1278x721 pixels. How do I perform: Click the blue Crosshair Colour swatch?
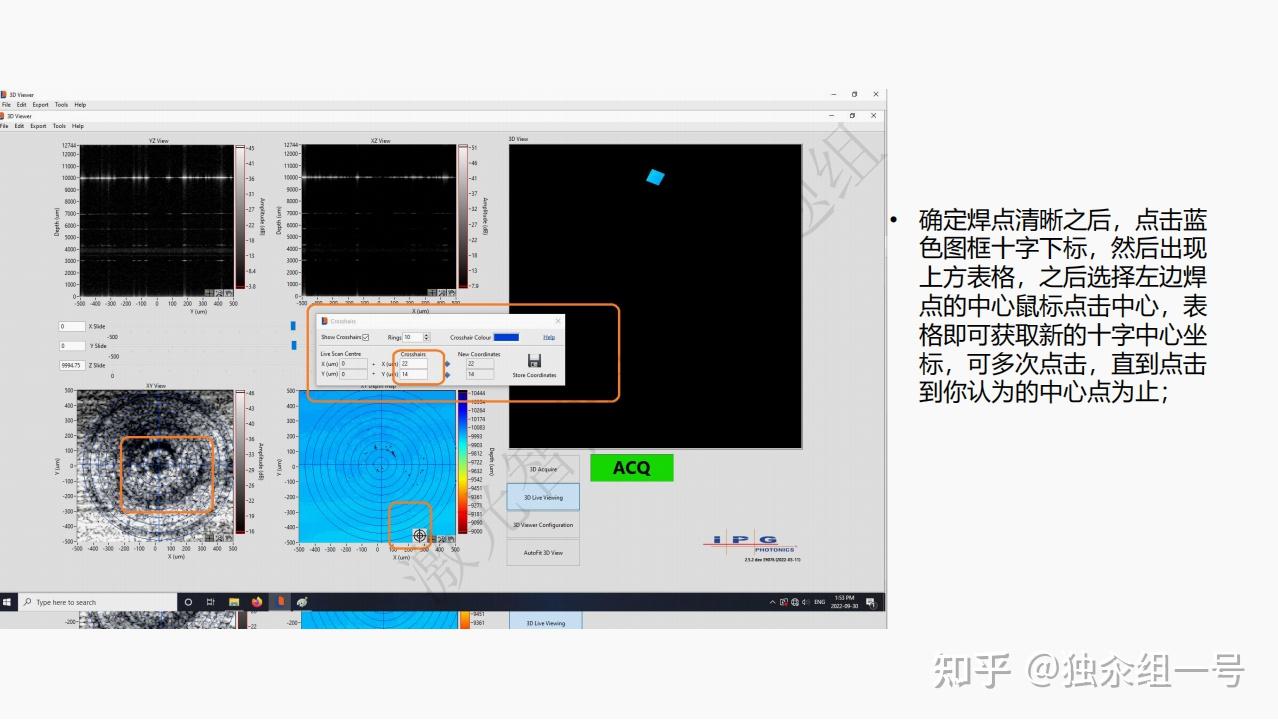[x=507, y=337]
